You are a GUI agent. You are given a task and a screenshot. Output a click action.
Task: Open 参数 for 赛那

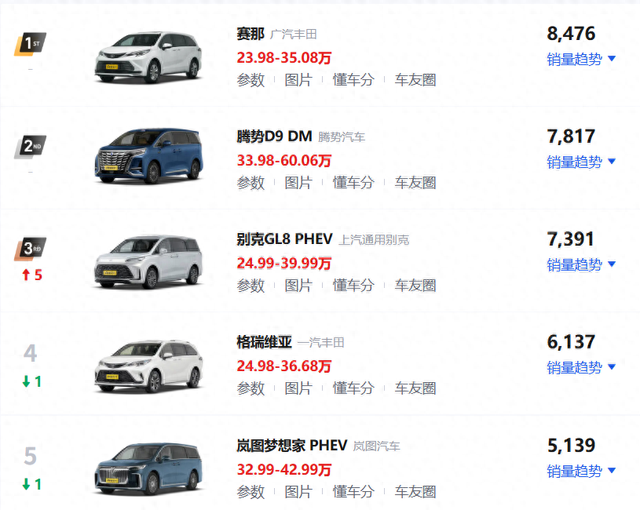pyautogui.click(x=251, y=80)
